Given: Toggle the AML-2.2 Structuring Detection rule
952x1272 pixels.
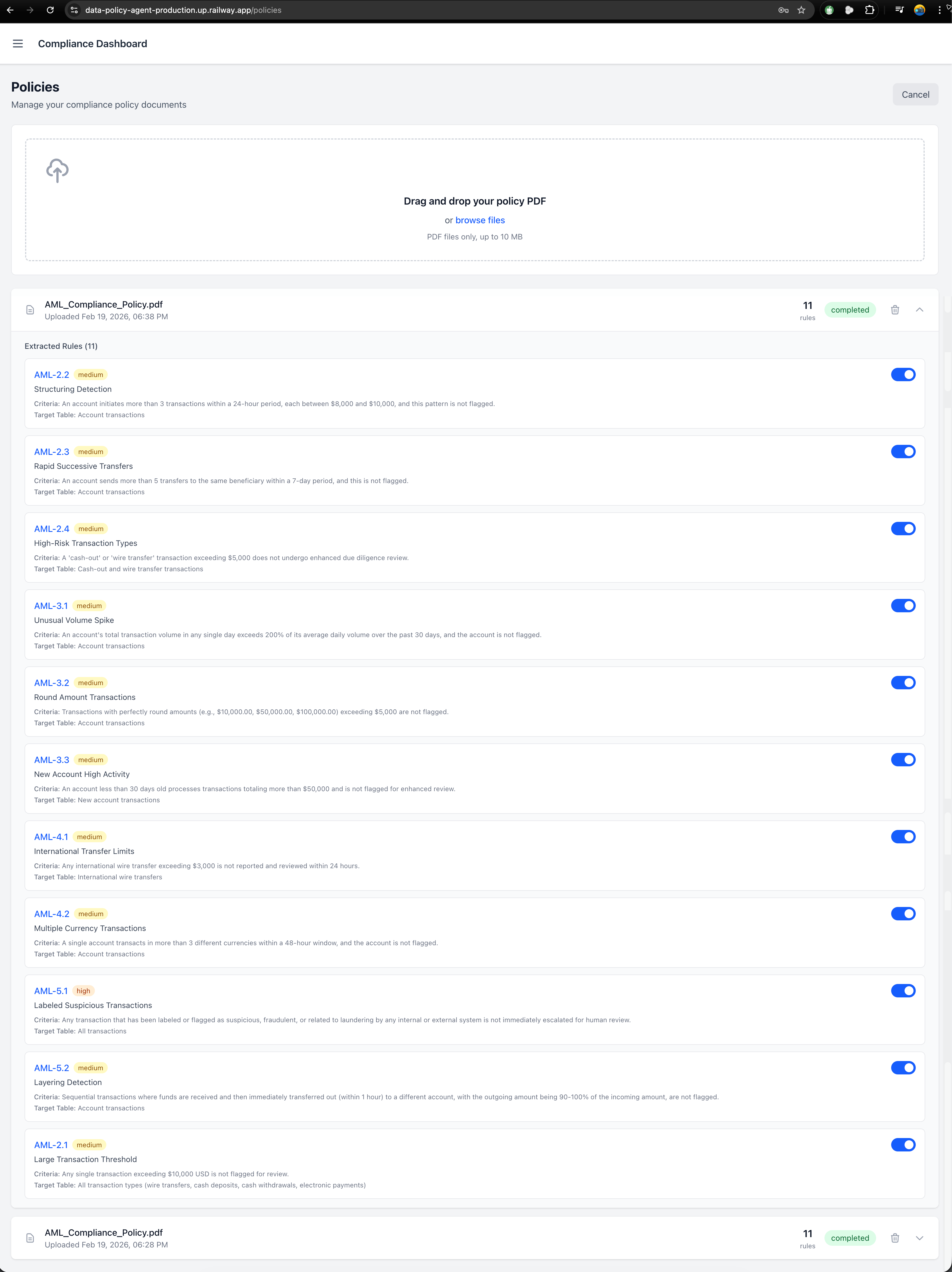Looking at the screenshot, I should (903, 375).
